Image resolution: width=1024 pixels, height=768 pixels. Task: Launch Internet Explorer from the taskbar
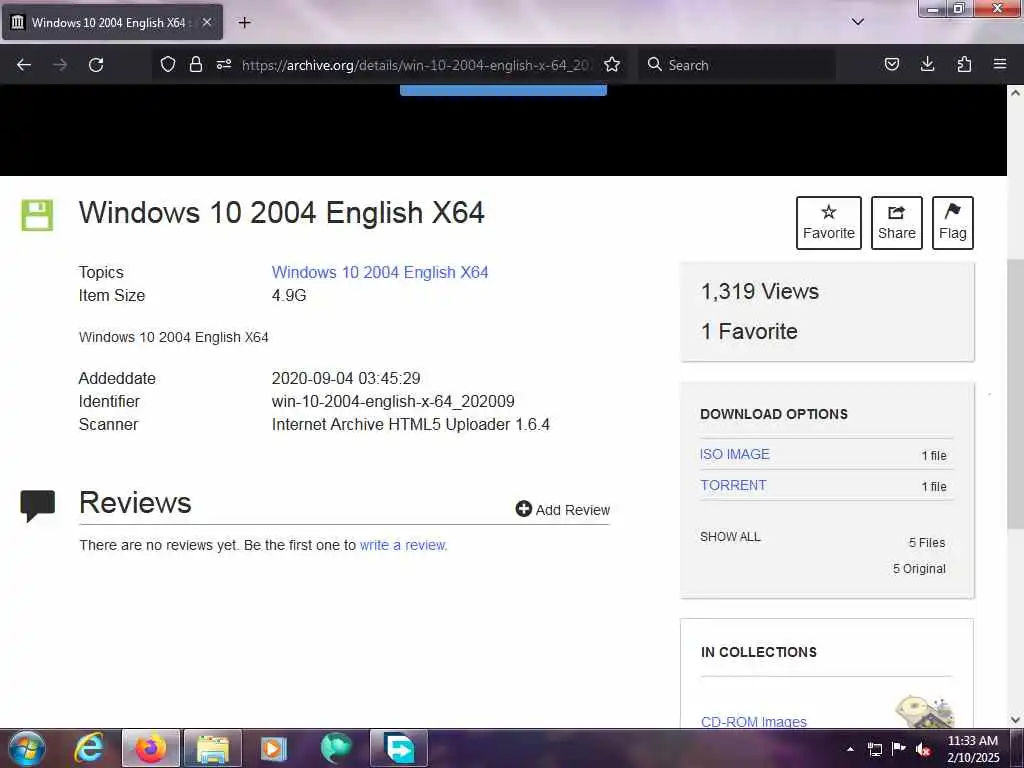click(89, 748)
